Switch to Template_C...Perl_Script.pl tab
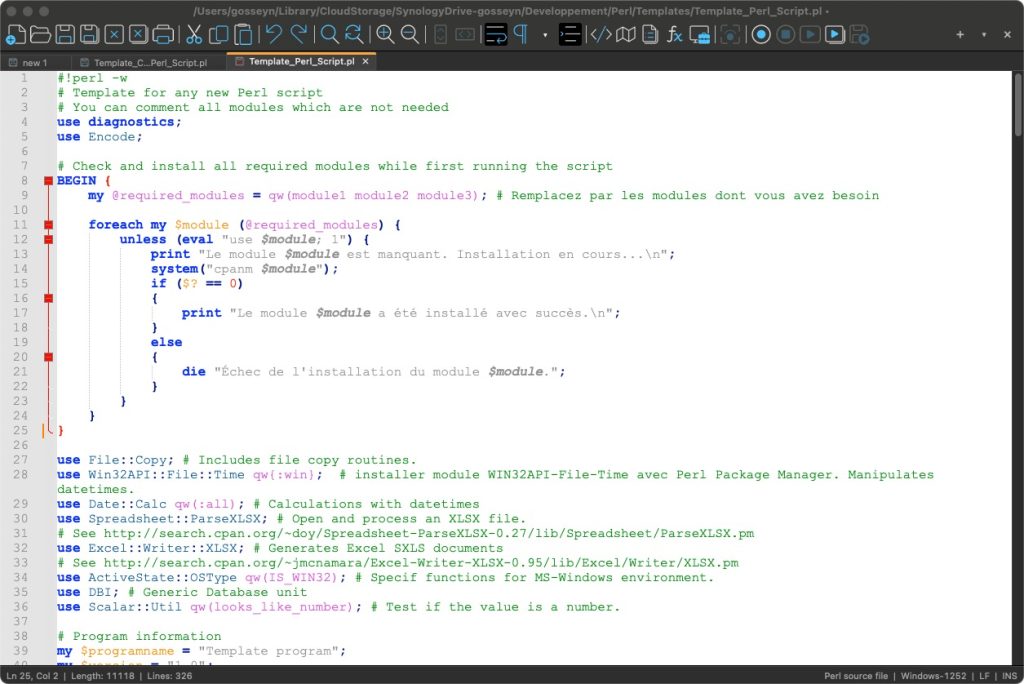The height and width of the screenshot is (684, 1024). click(144, 63)
